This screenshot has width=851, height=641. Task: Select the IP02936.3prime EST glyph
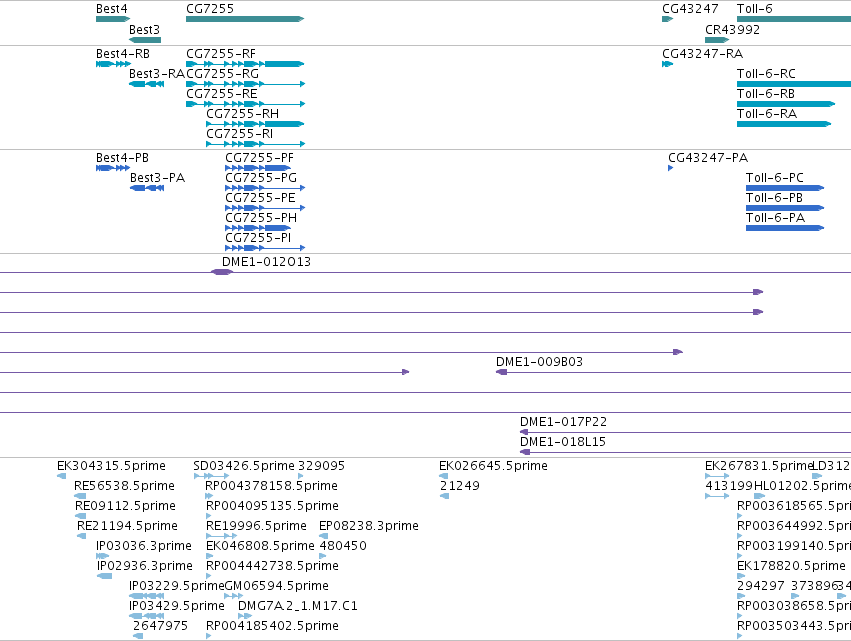(104, 576)
